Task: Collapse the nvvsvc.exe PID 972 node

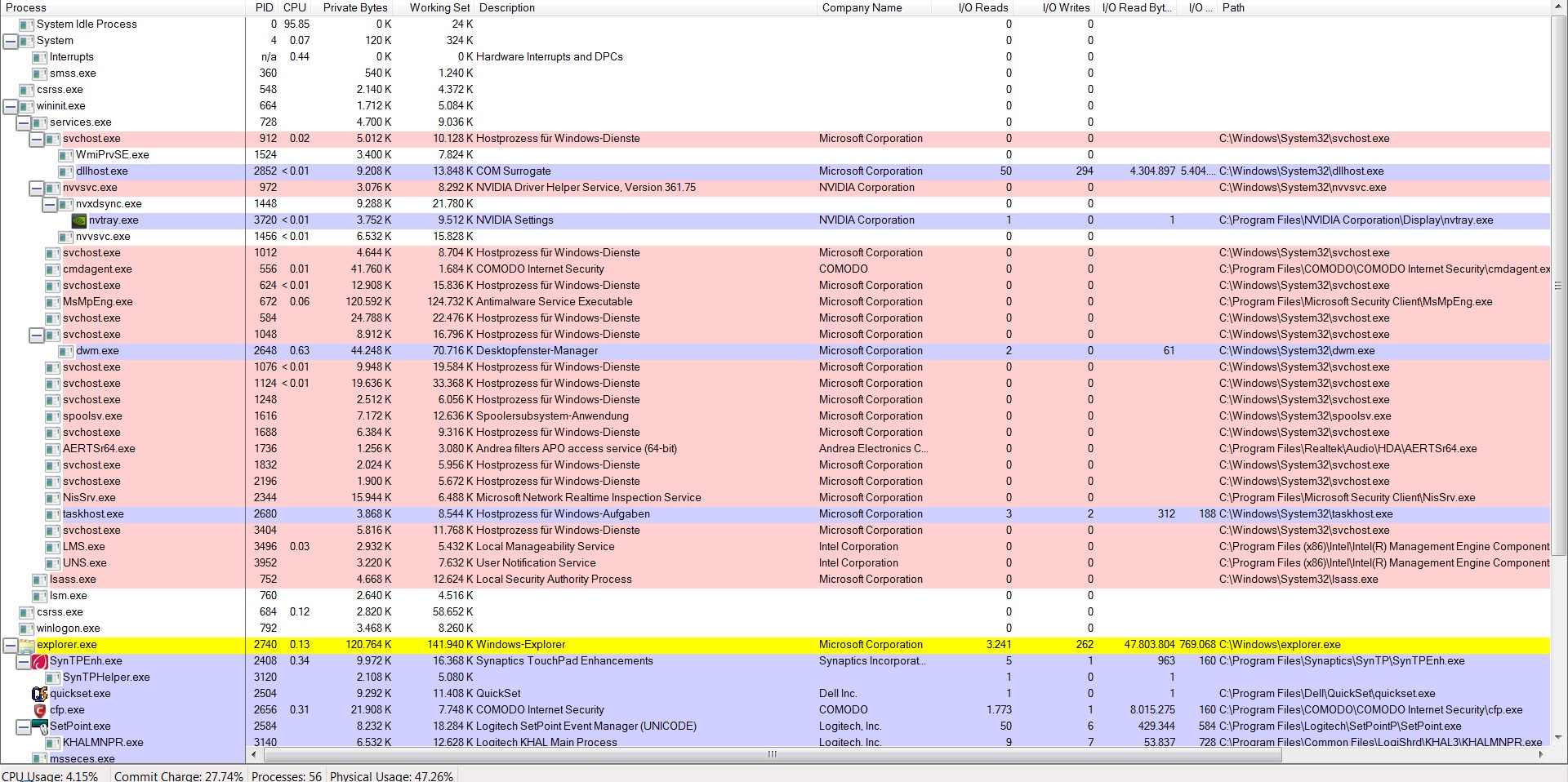Action: (x=36, y=188)
